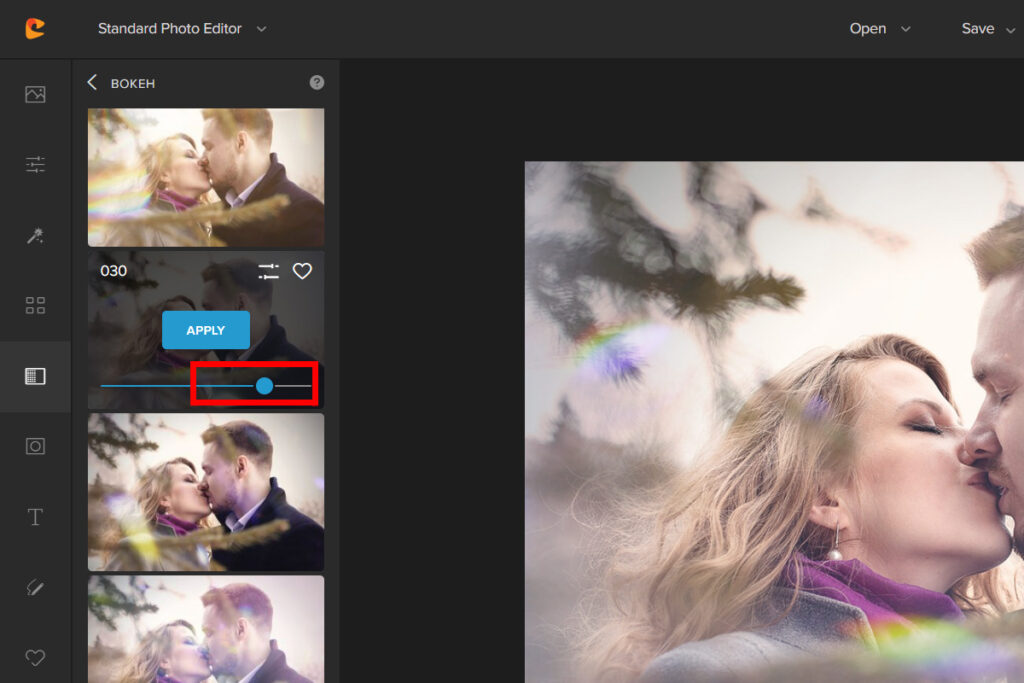The height and width of the screenshot is (683, 1024).
Task: Open the Filters grid icon
Action: coord(35,306)
